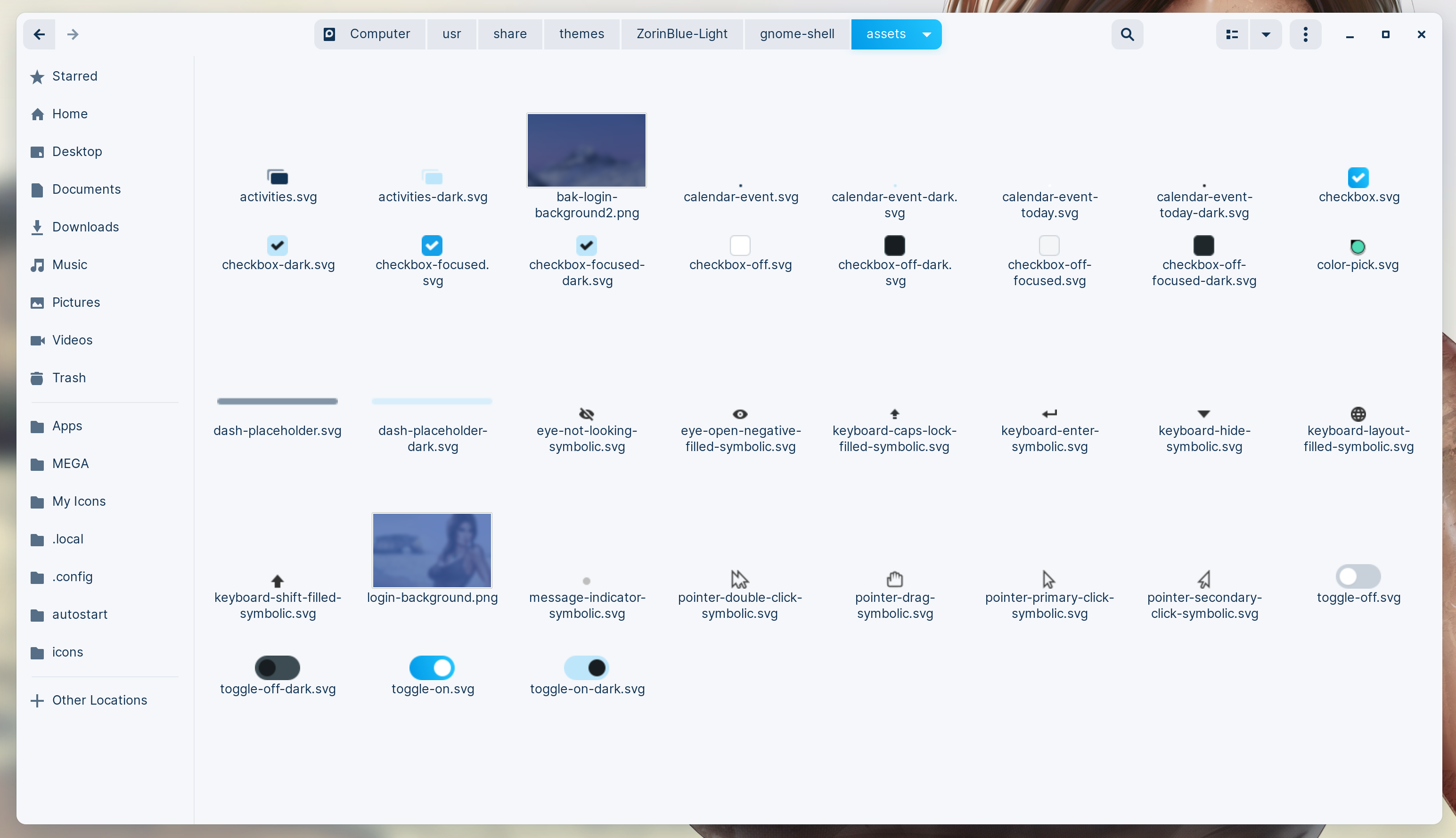Jump to the share path segment

click(x=510, y=34)
